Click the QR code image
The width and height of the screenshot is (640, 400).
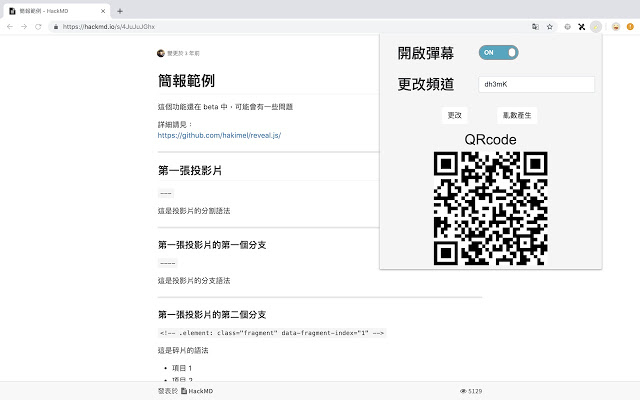coord(491,208)
